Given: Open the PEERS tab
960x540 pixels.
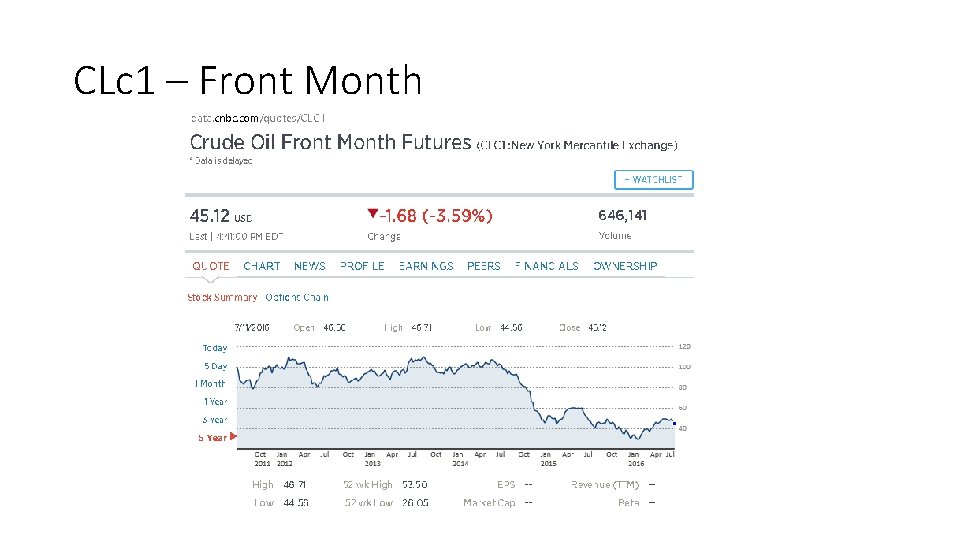Looking at the screenshot, I should pyautogui.click(x=484, y=266).
